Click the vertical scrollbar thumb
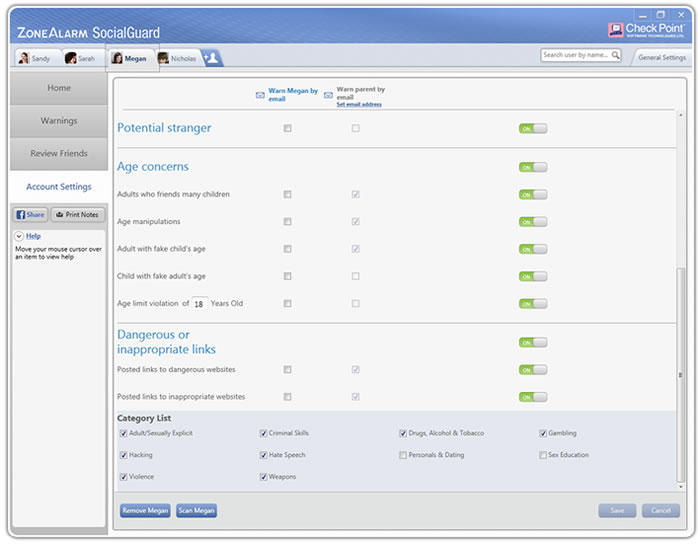The image size is (700, 545). pos(680,375)
